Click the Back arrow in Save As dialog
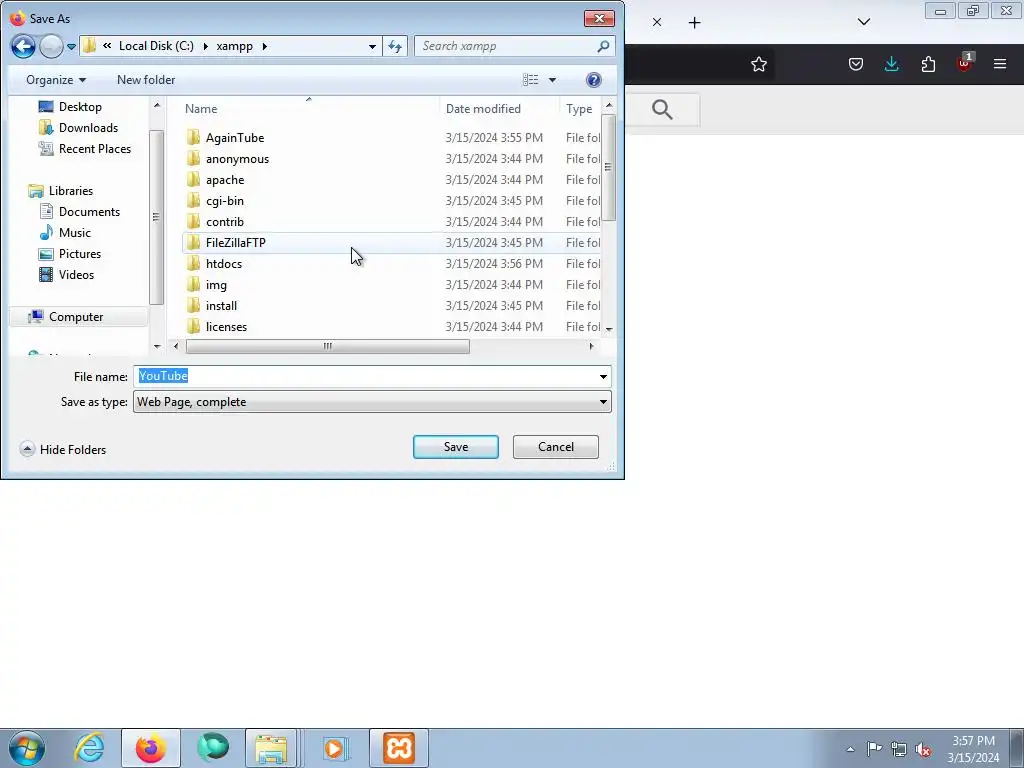 (x=23, y=46)
